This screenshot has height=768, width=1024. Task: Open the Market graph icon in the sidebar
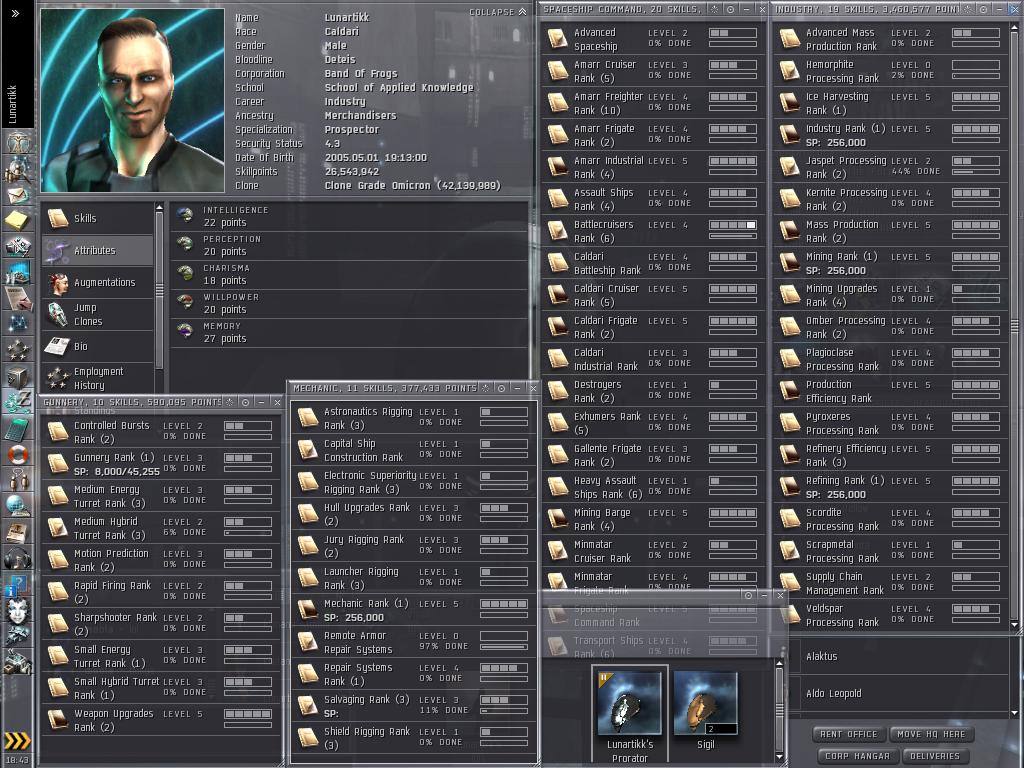tap(17, 272)
